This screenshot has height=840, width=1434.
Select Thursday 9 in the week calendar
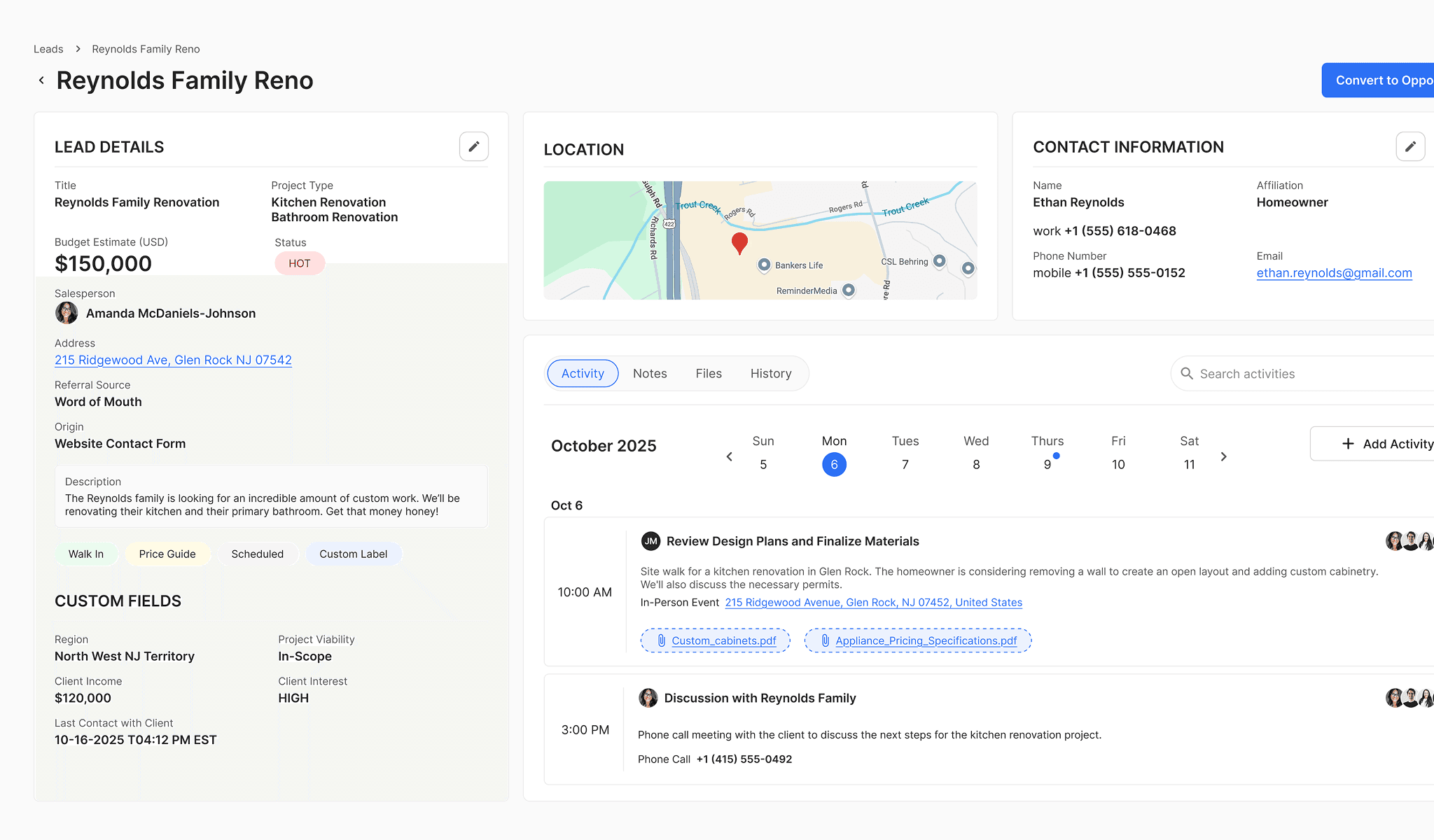click(x=1047, y=464)
